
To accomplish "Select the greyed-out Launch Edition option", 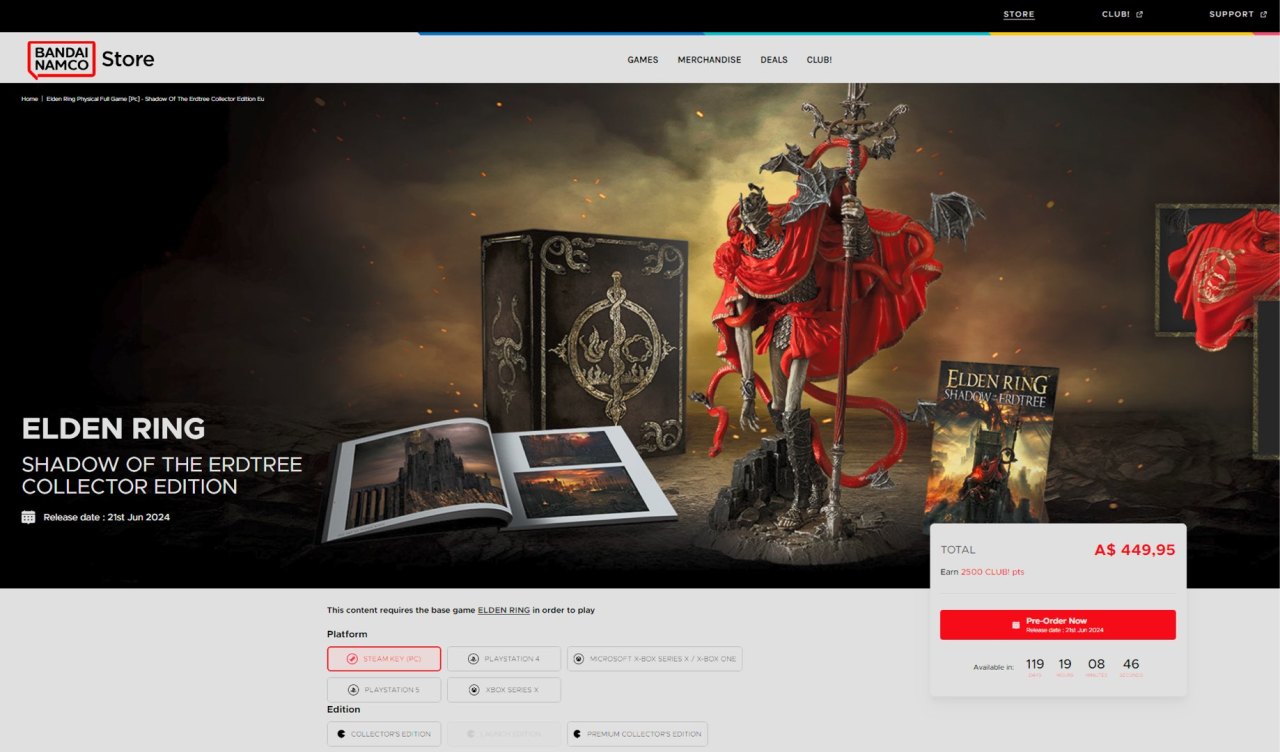I will pyautogui.click(x=504, y=734).
